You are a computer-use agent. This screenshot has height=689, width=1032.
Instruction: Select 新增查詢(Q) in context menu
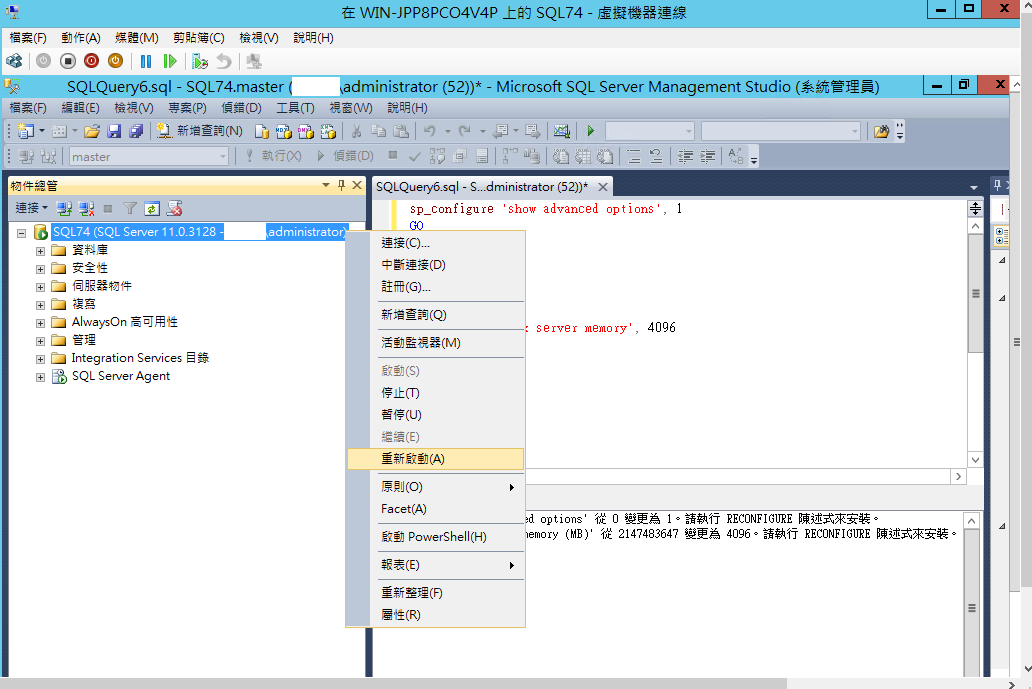tap(435, 315)
